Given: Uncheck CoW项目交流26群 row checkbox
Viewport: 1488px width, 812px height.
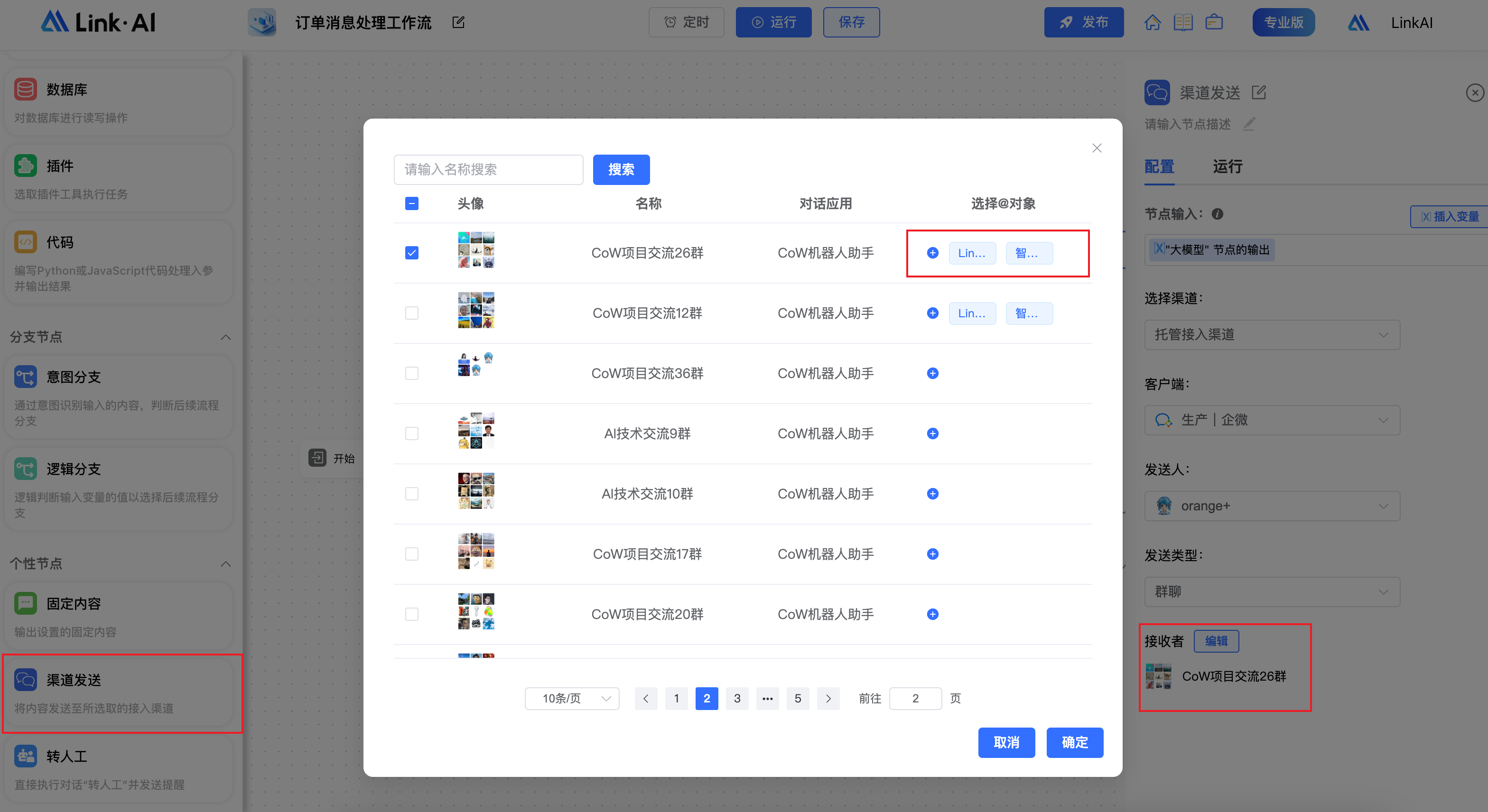Looking at the screenshot, I should pyautogui.click(x=412, y=253).
